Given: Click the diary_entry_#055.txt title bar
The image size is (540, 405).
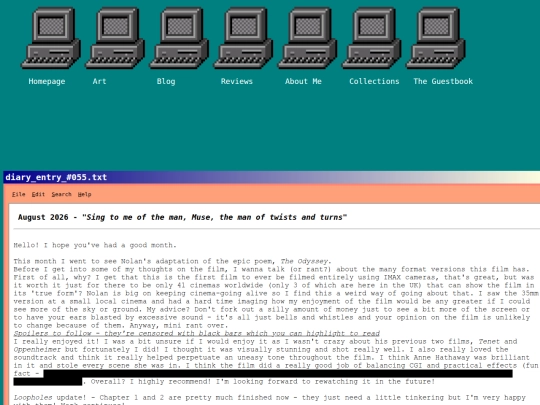Looking at the screenshot, I should [272, 177].
